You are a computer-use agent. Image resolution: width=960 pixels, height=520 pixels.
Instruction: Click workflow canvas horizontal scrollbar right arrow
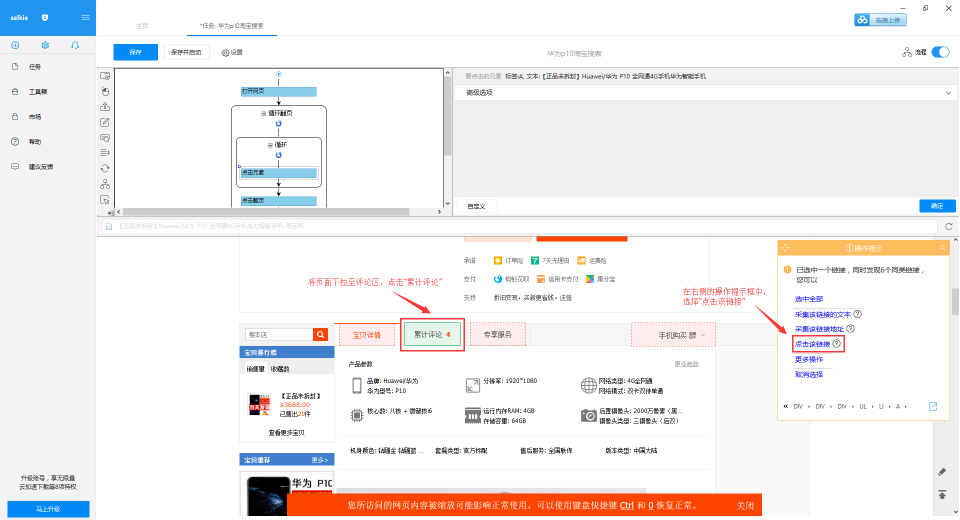(439, 212)
